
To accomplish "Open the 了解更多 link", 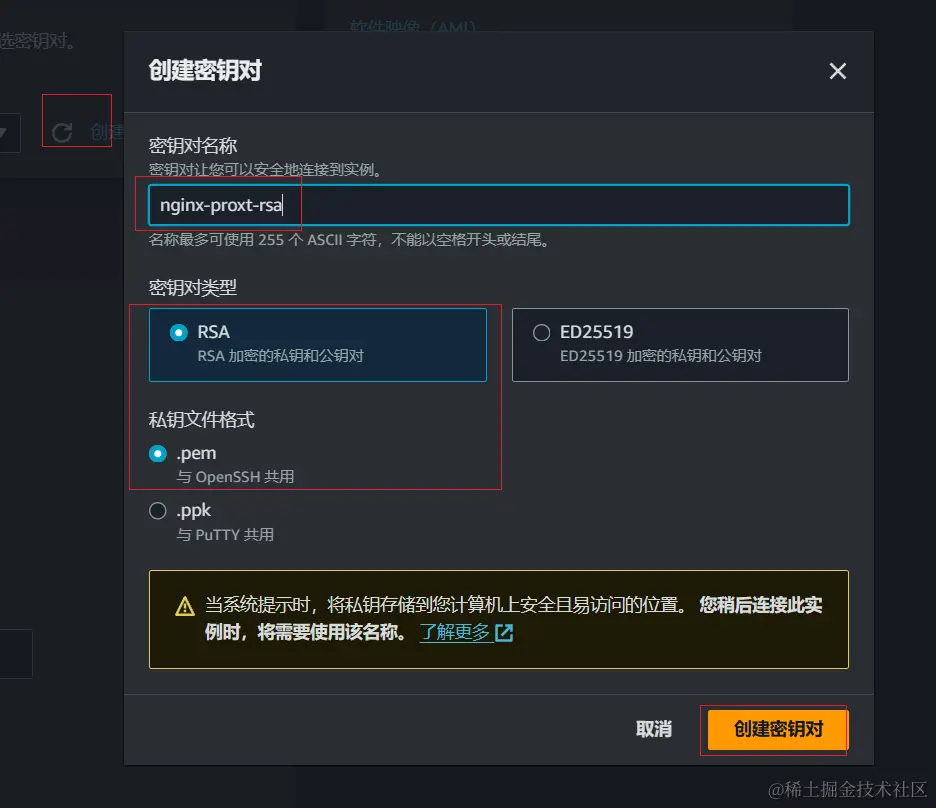I will click(x=454, y=632).
